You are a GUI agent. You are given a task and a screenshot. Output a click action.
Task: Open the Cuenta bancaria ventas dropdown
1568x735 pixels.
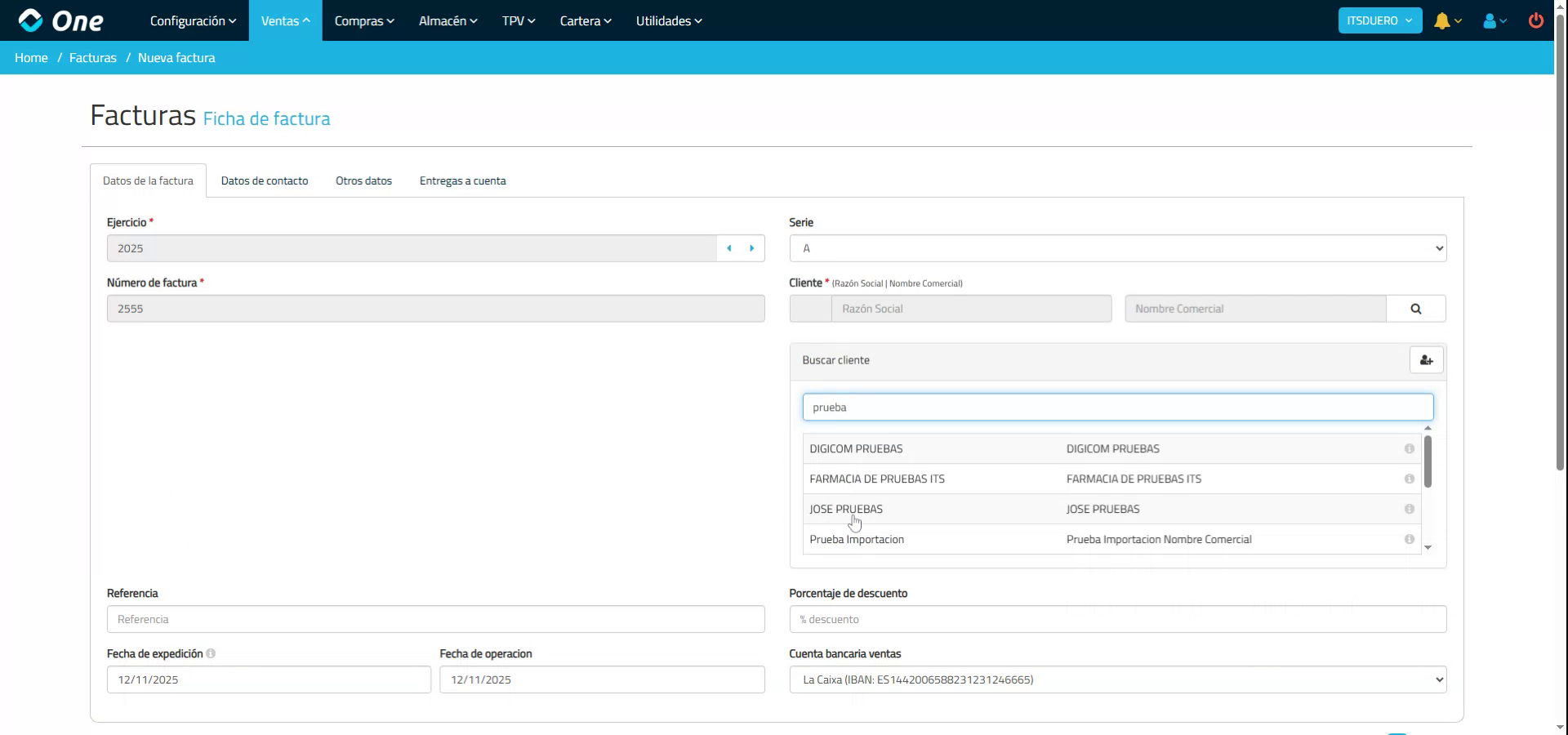1117,679
